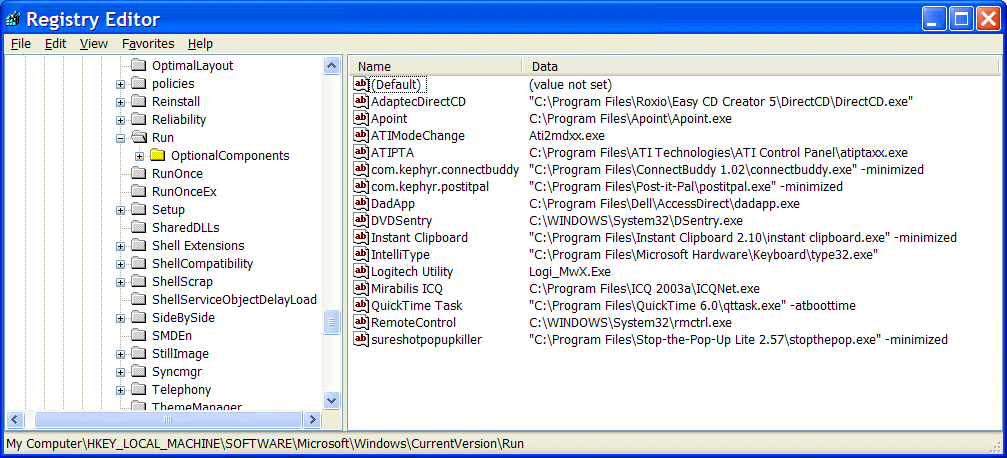The height and width of the screenshot is (458, 1007).
Task: Click the string icon beside ATIModeChange
Action: pos(361,136)
